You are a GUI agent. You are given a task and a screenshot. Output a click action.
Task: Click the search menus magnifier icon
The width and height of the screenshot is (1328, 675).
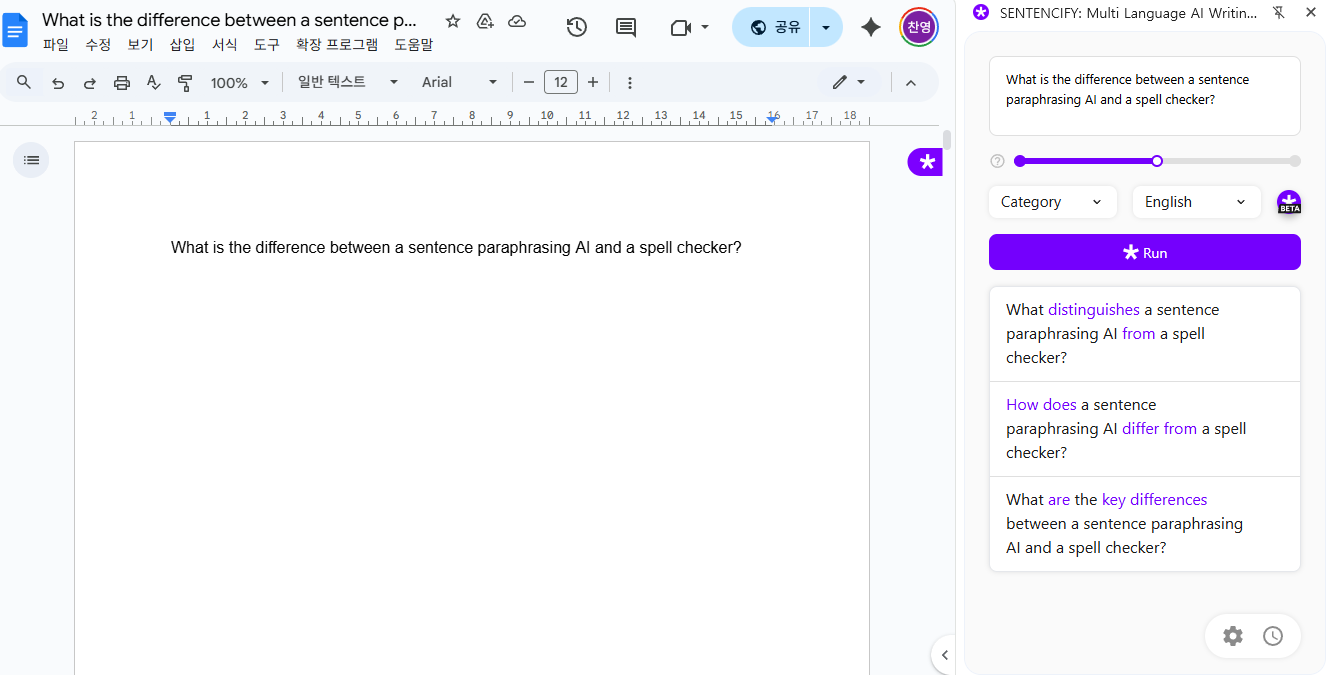click(x=24, y=82)
